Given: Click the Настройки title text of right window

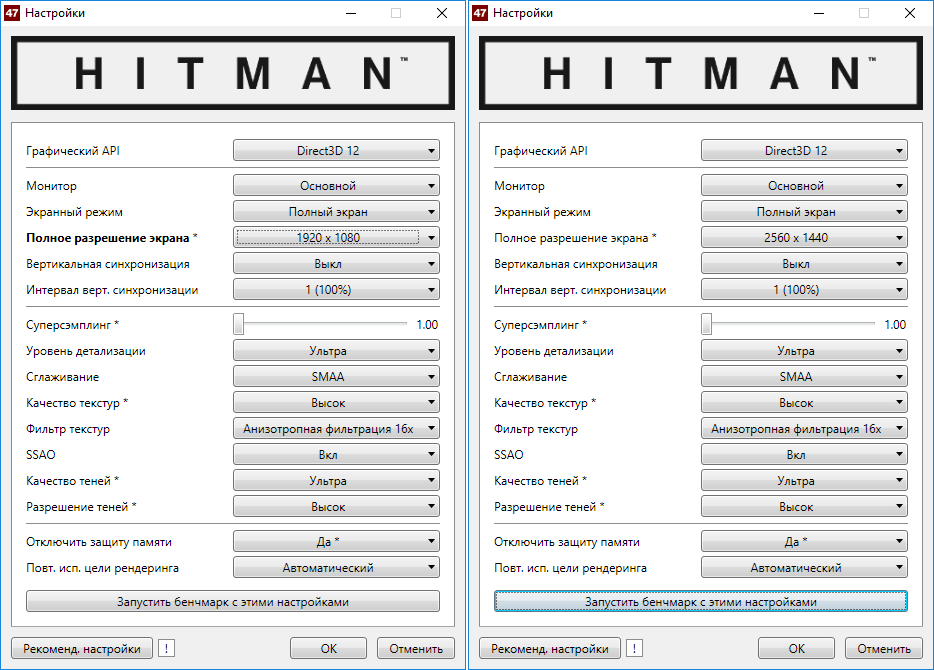Looking at the screenshot, I should pos(523,13).
